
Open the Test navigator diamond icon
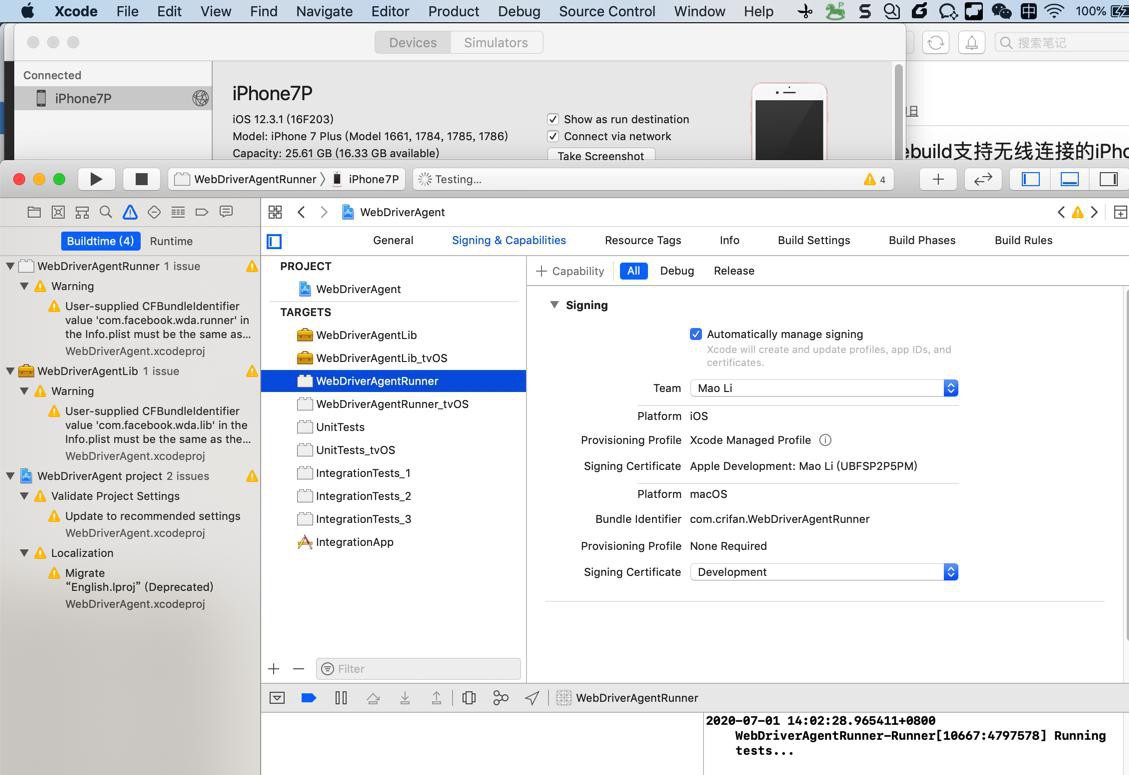tap(154, 212)
